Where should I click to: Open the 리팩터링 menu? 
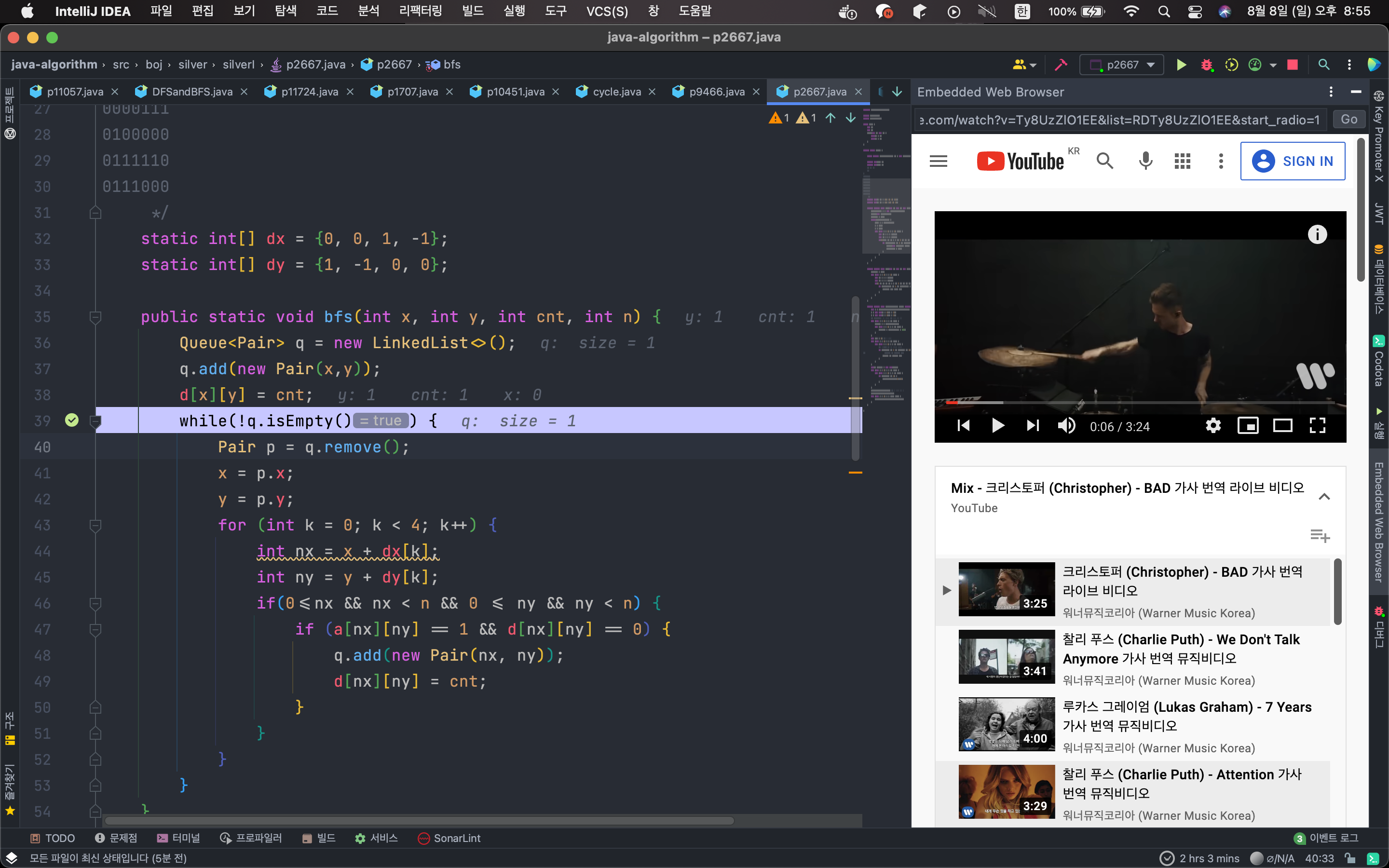420,11
